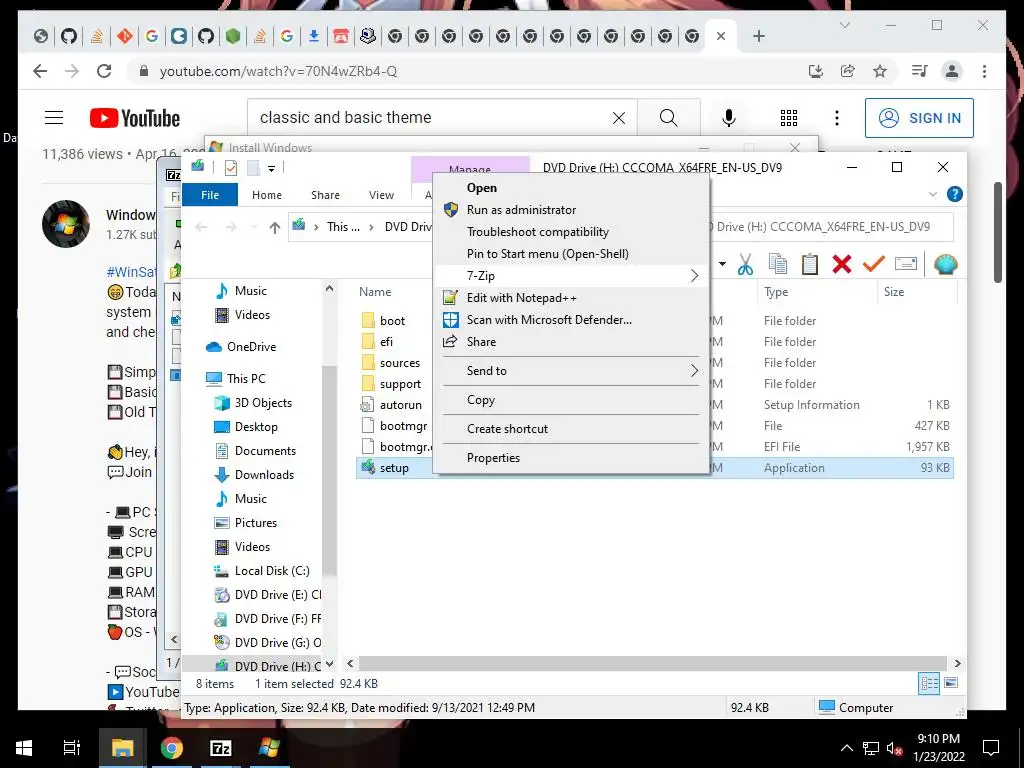Click the Chrome install app icon in address bar
This screenshot has width=1024, height=768.
[816, 71]
